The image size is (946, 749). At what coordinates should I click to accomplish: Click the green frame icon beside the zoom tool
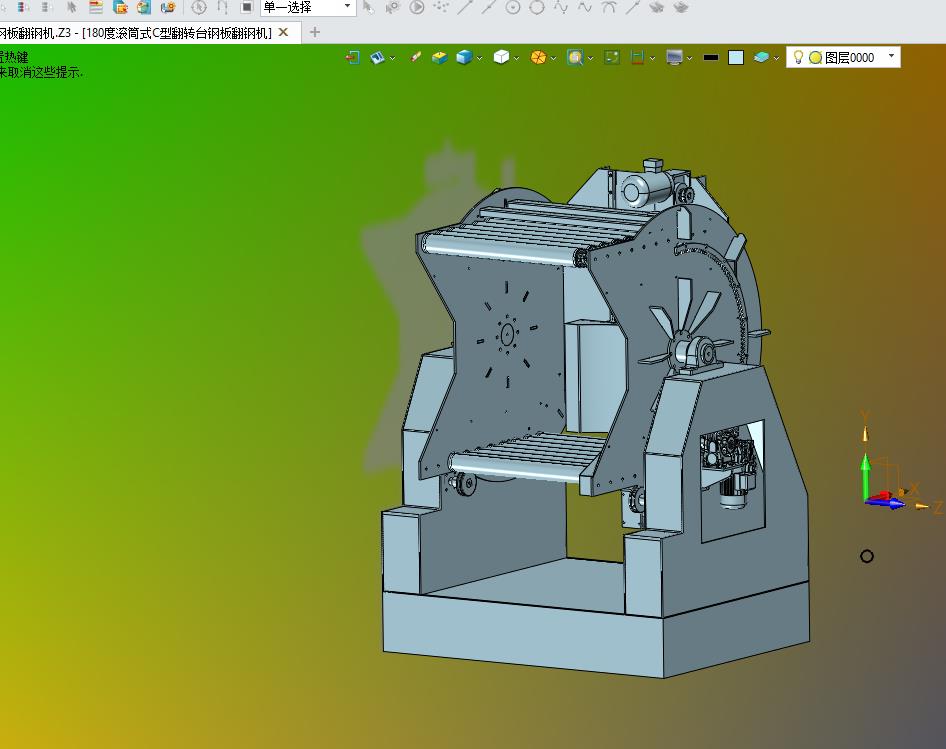(612, 57)
